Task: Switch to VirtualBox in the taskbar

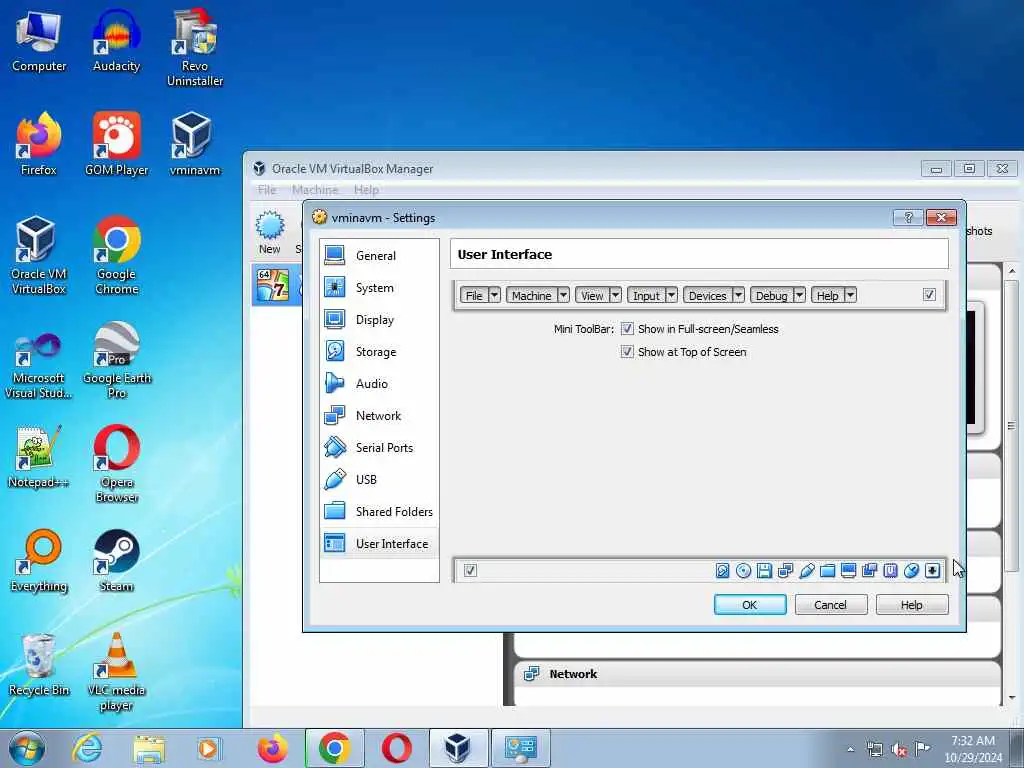Action: tap(458, 748)
